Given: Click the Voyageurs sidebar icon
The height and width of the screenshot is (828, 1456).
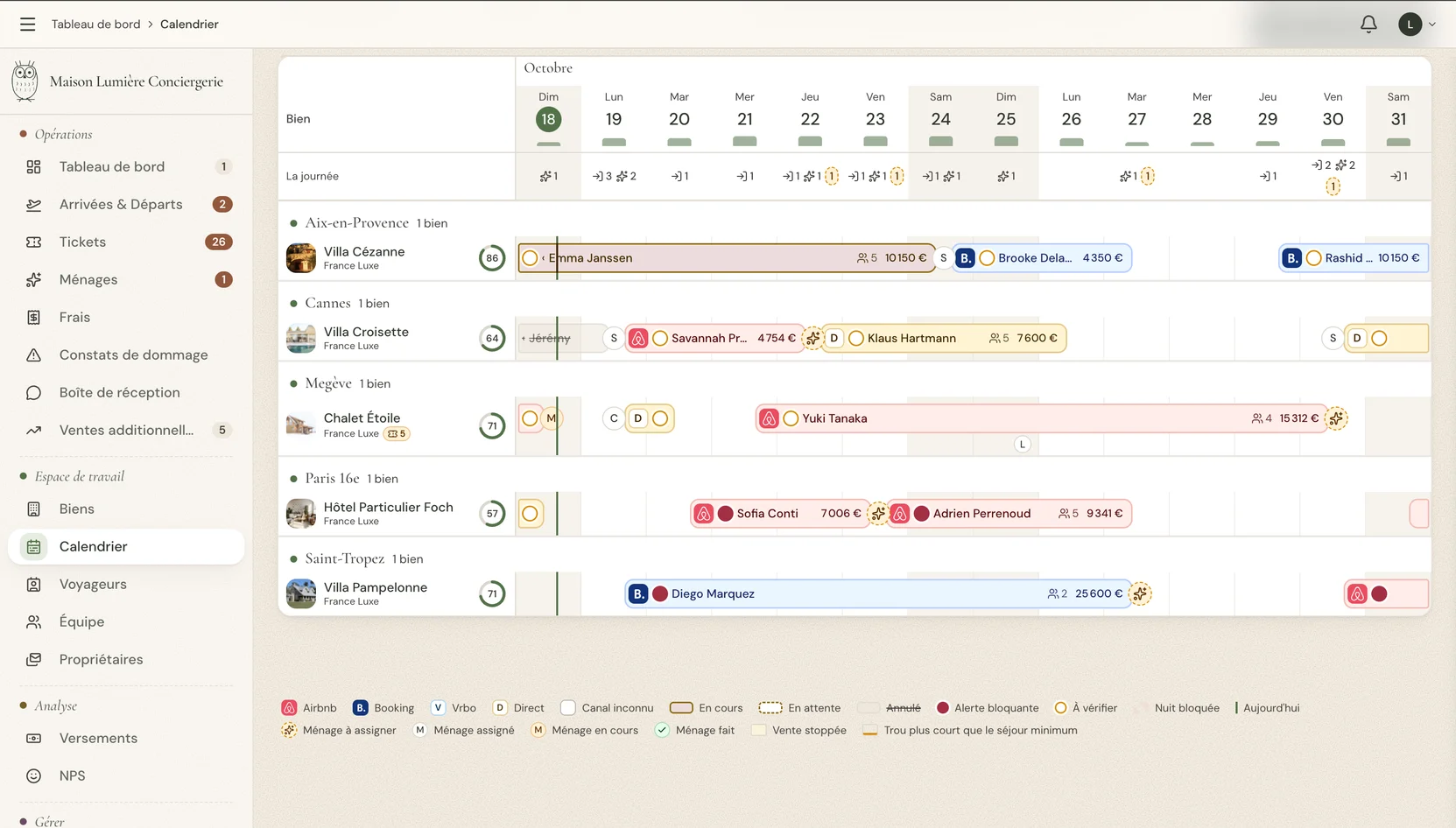Looking at the screenshot, I should (34, 585).
